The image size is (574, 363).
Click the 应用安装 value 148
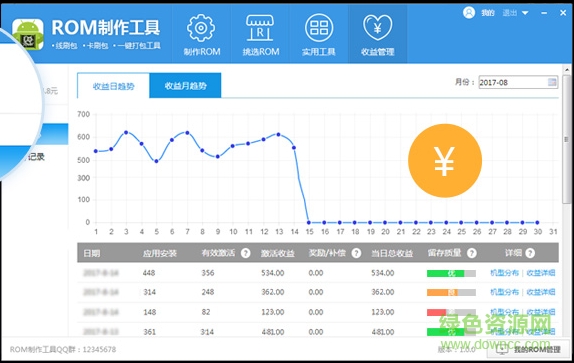[x=149, y=312]
